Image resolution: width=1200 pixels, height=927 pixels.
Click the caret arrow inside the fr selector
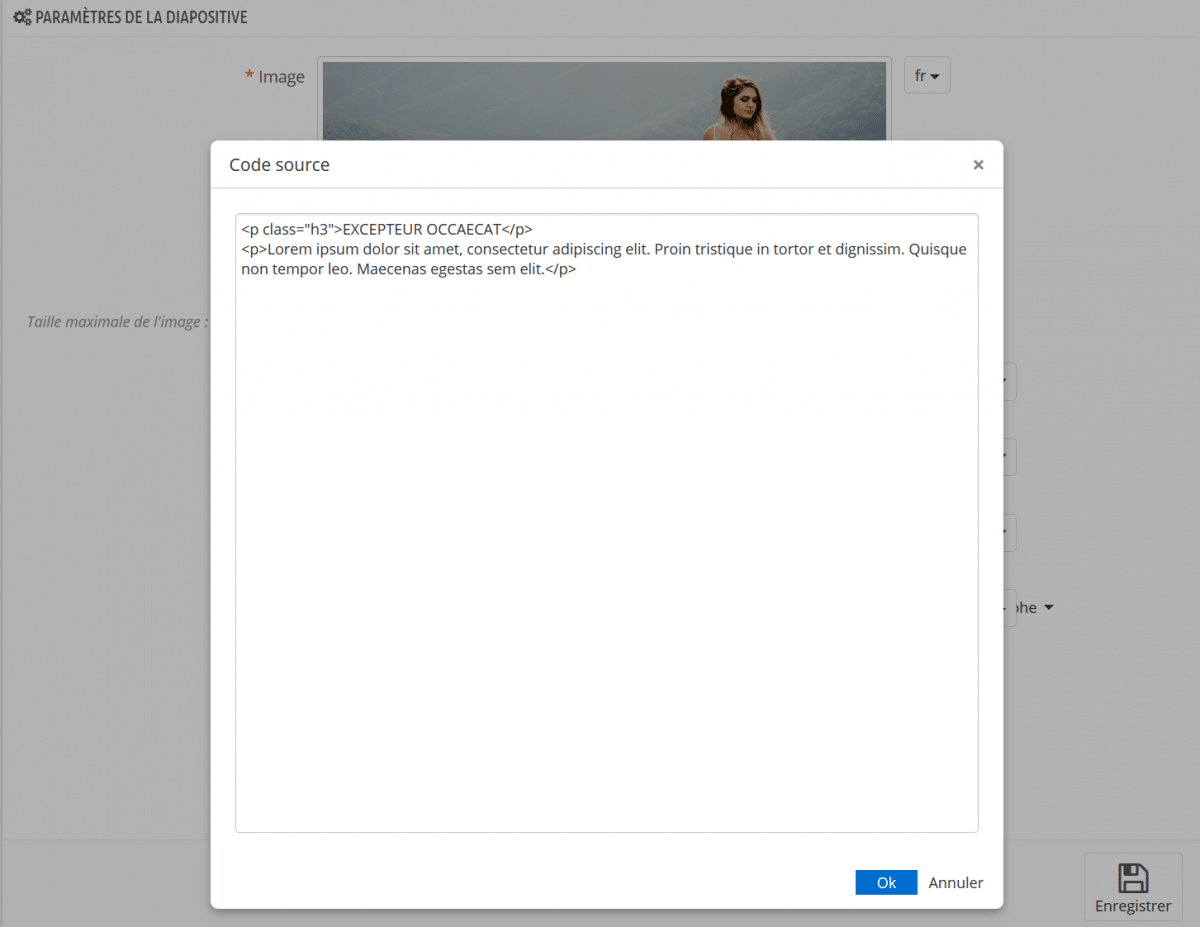[x=936, y=75]
